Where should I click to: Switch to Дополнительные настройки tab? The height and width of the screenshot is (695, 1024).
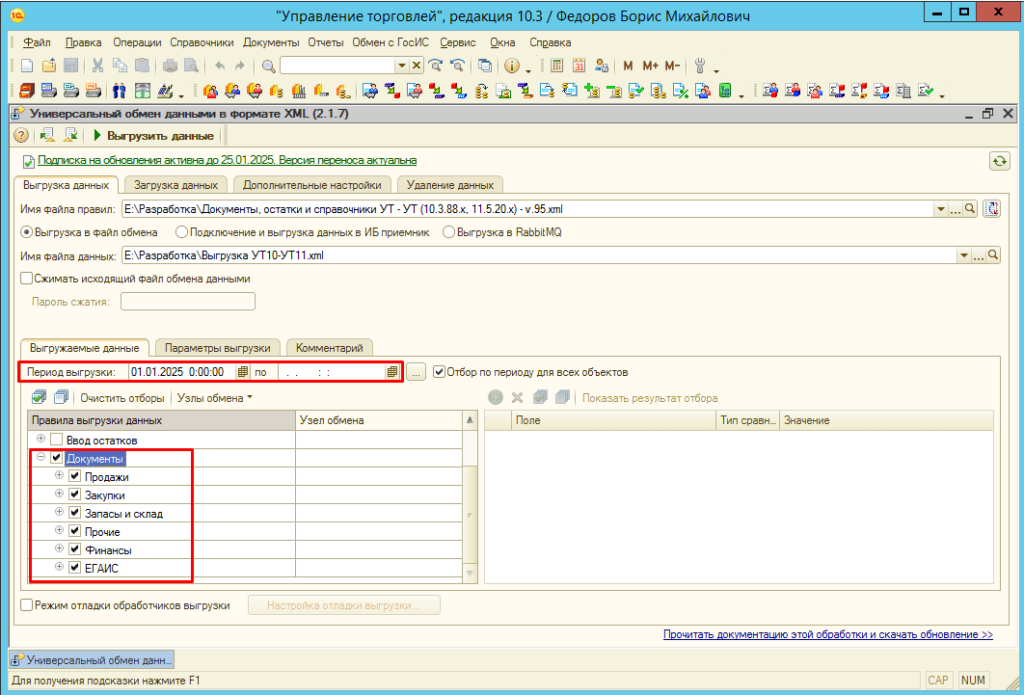tap(312, 185)
